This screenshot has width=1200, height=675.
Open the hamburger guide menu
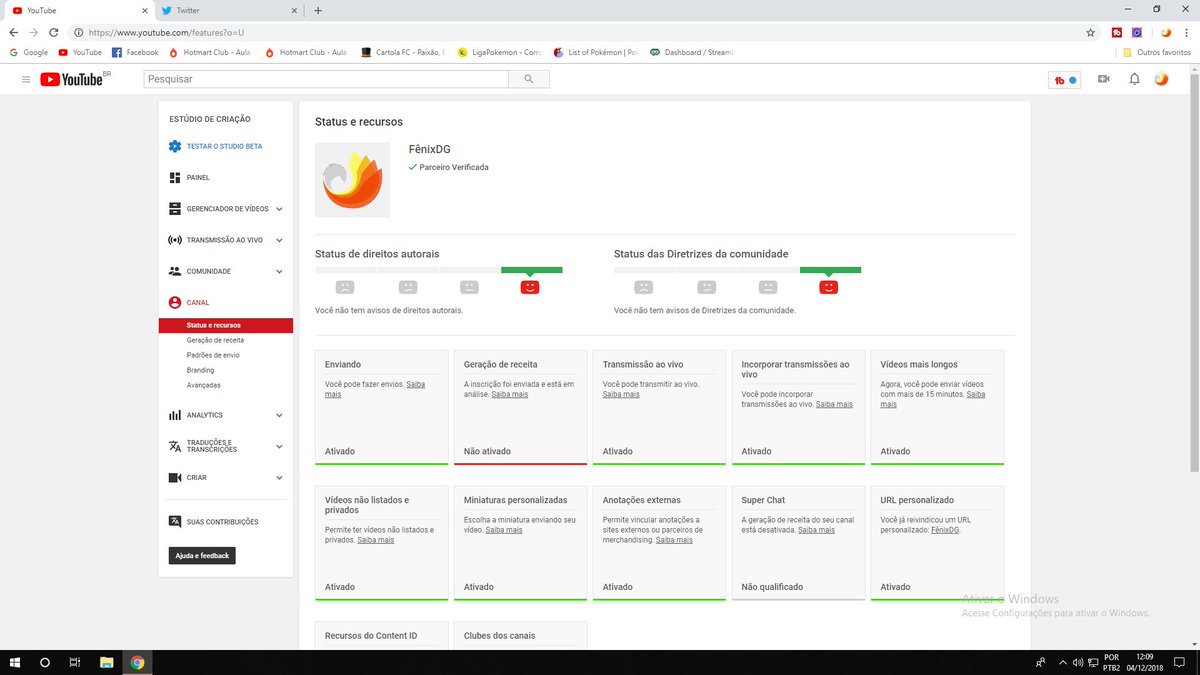pos(26,79)
